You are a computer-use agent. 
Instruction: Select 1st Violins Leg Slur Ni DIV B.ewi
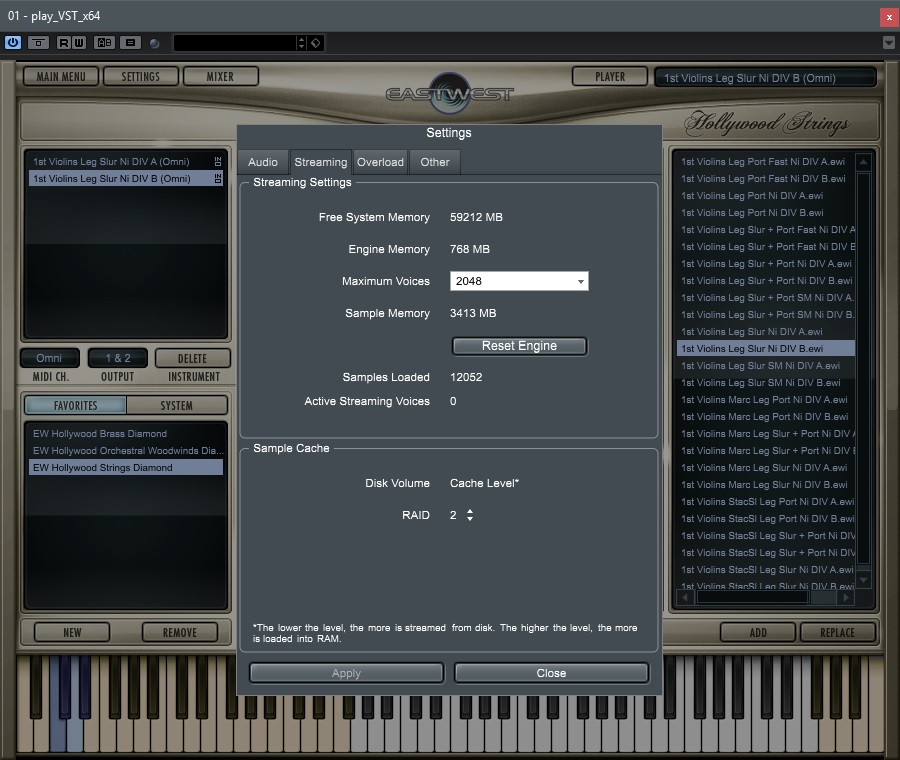tap(766, 348)
